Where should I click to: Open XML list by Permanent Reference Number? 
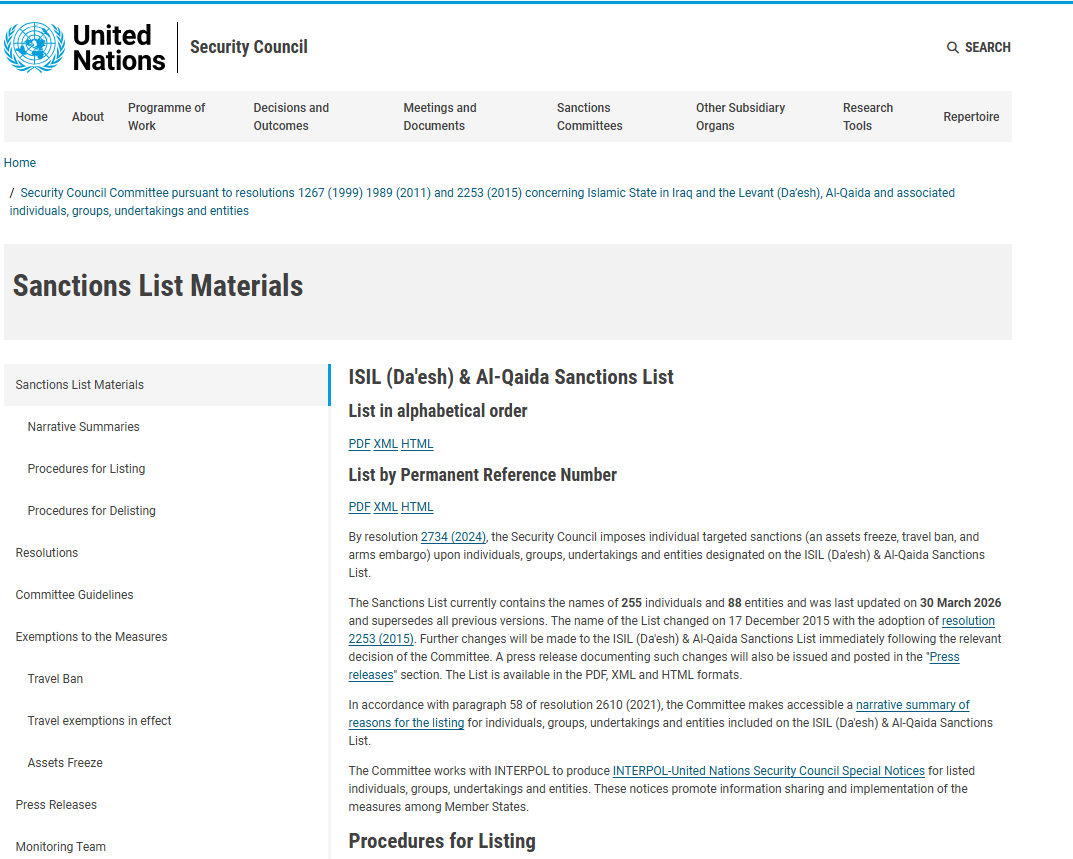385,507
